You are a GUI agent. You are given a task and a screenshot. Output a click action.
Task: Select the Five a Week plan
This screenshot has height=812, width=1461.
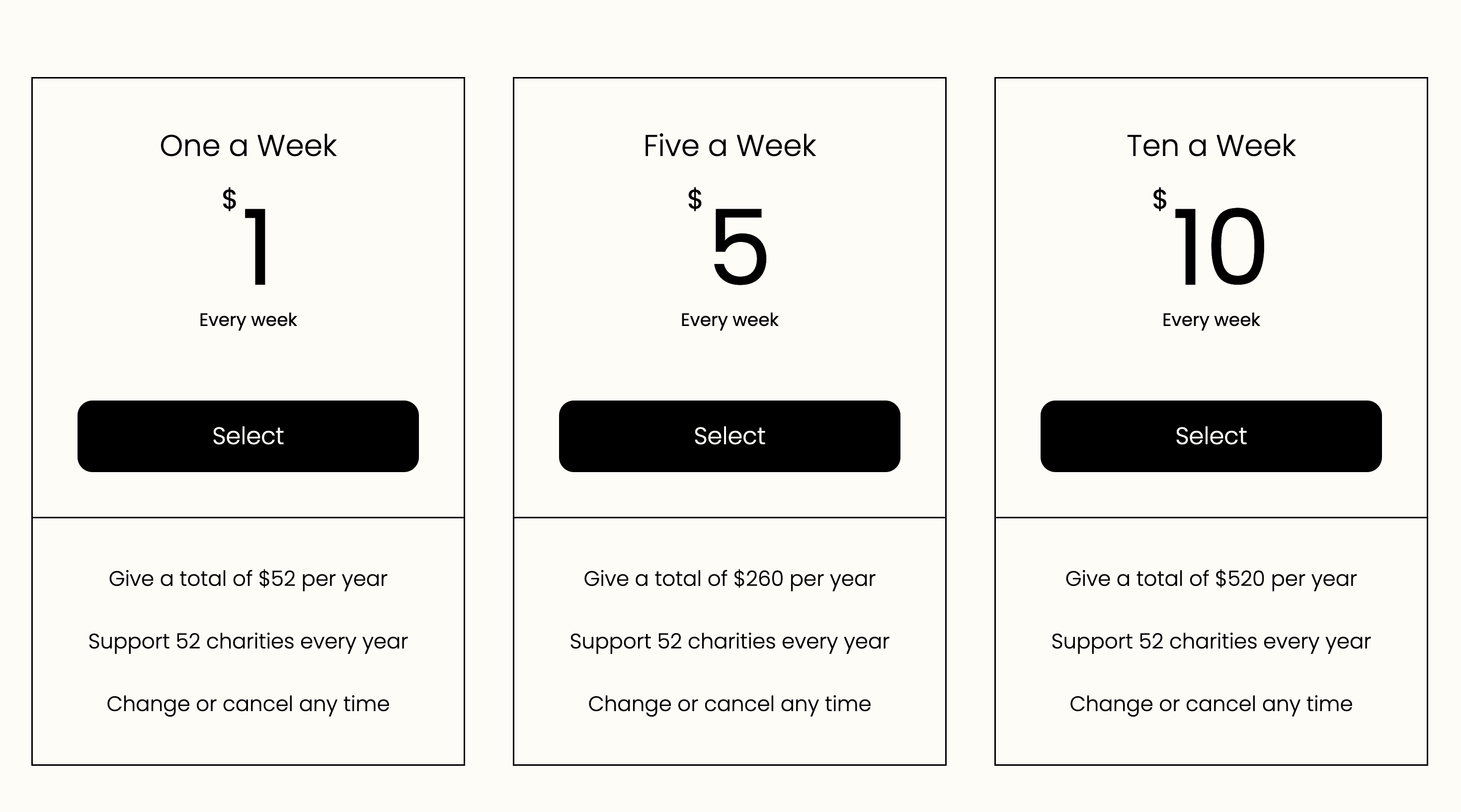[x=730, y=436]
